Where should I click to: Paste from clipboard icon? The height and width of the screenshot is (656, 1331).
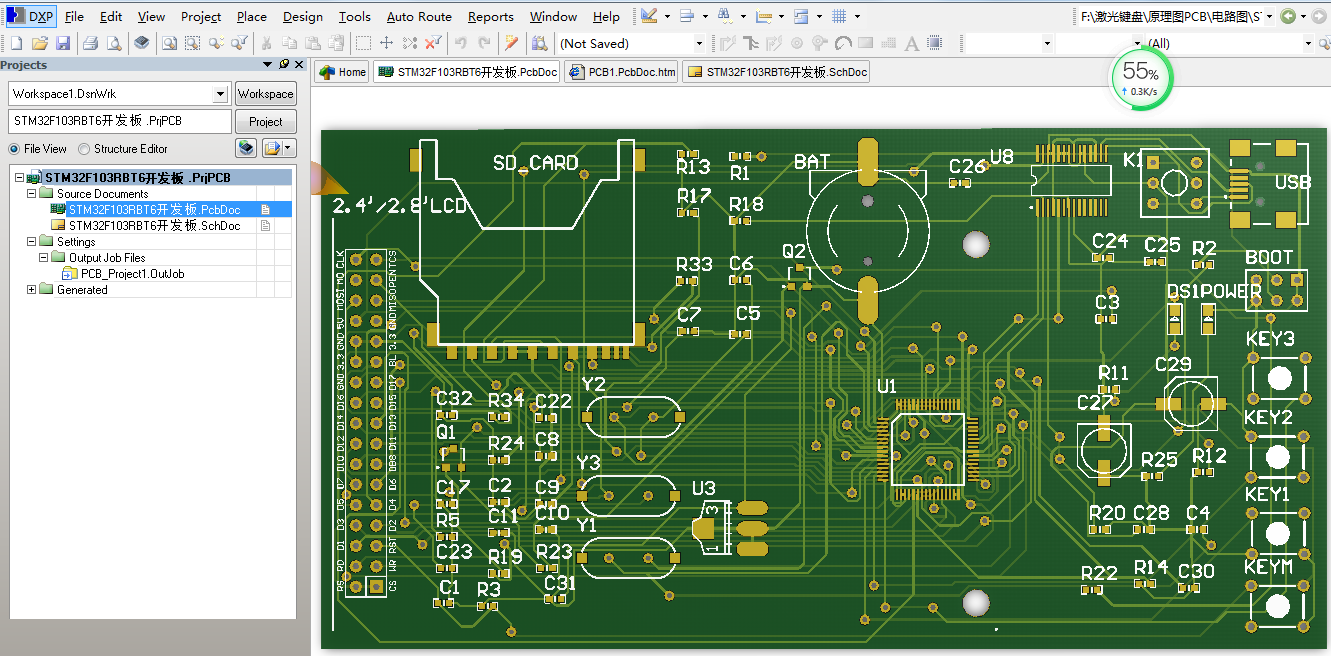click(313, 43)
